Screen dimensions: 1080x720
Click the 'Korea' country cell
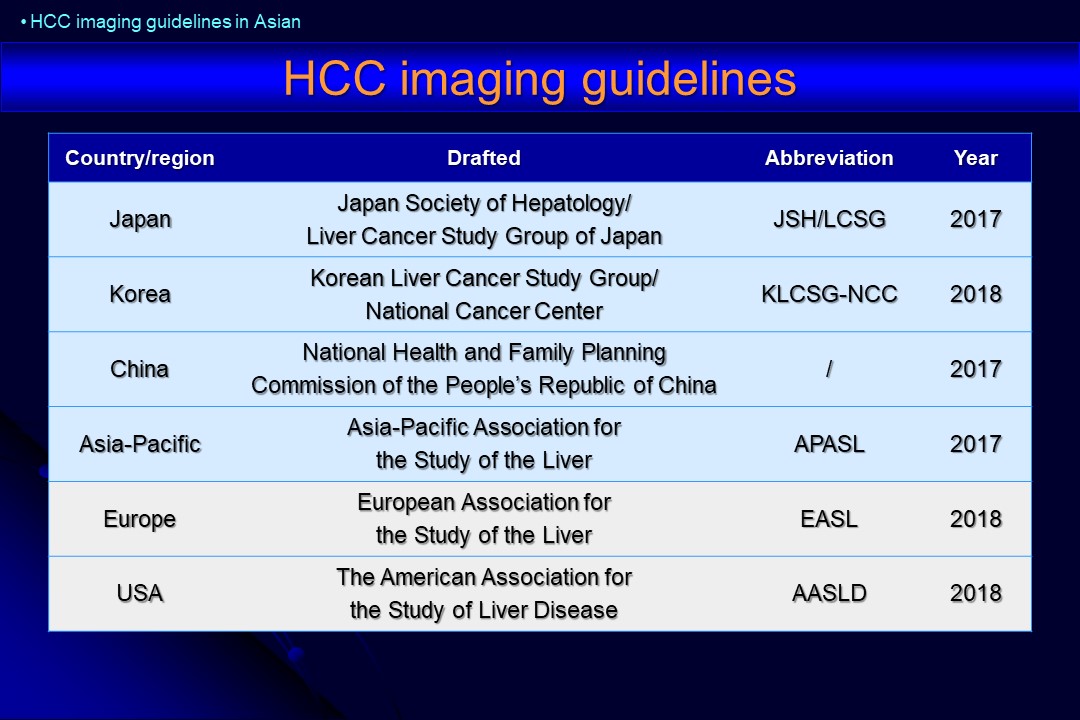point(140,294)
